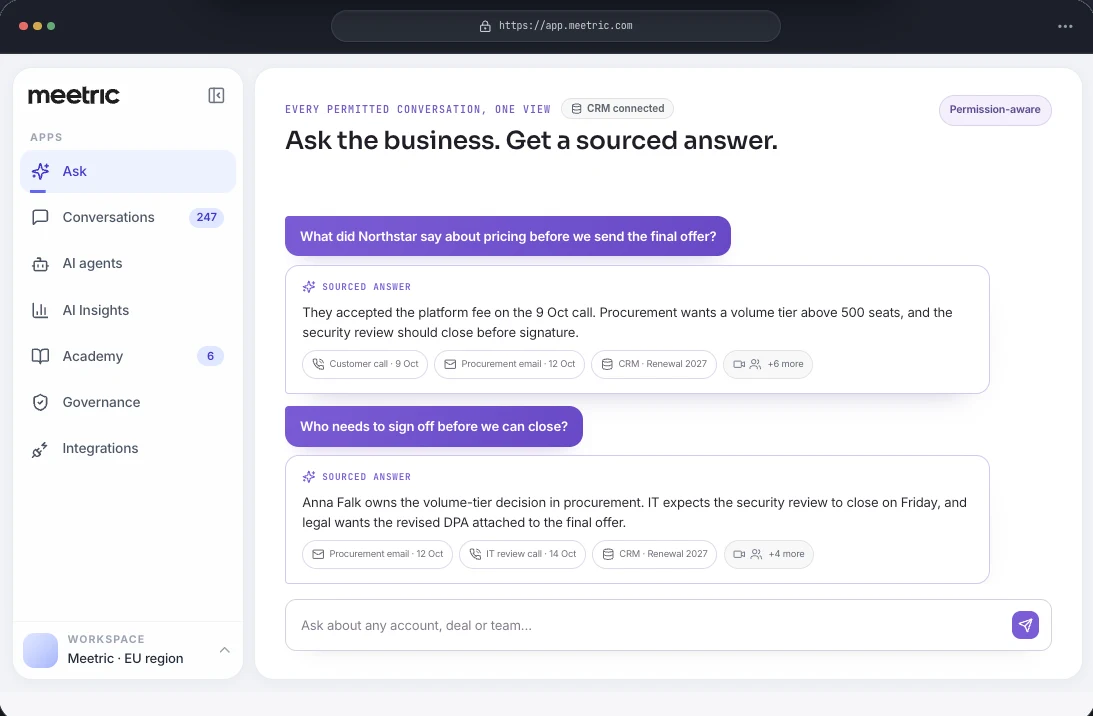Collapse the sidebar panel icon
Viewport: 1093px width, 716px height.
click(216, 96)
